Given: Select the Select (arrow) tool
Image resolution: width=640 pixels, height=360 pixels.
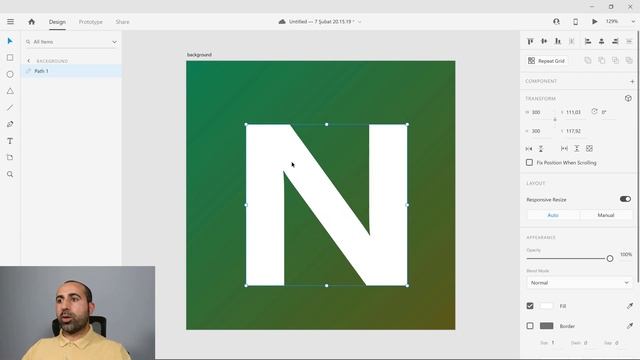Looking at the screenshot, I should pyautogui.click(x=10, y=41).
